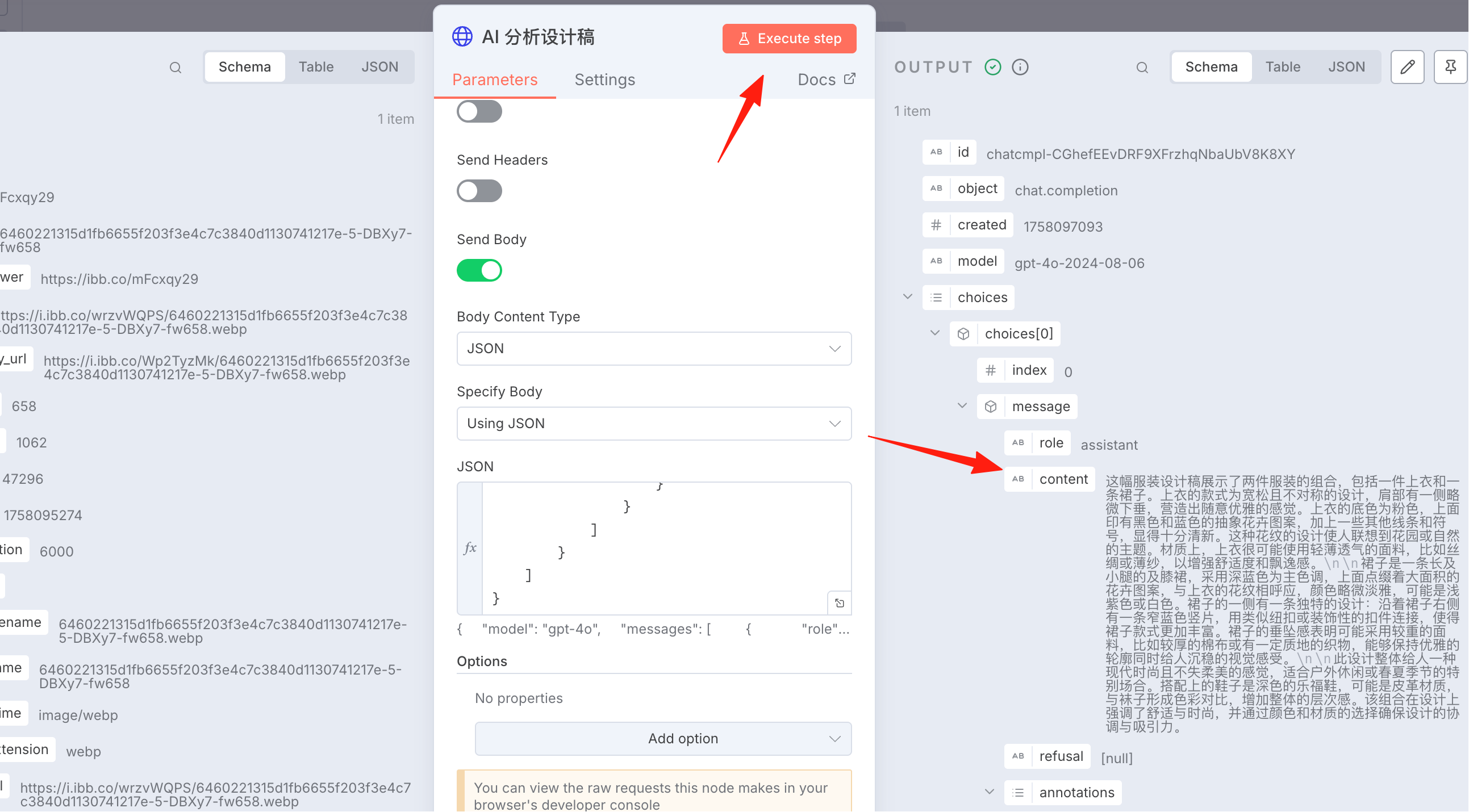Viewport: 1469px width, 812px height.
Task: Click the input panel search icon
Action: coord(175,68)
